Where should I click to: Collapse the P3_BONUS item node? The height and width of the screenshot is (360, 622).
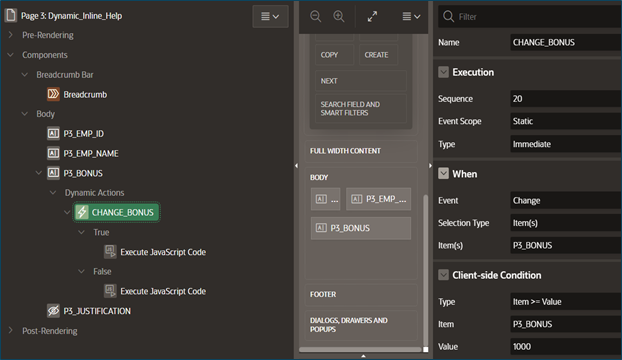pos(39,173)
